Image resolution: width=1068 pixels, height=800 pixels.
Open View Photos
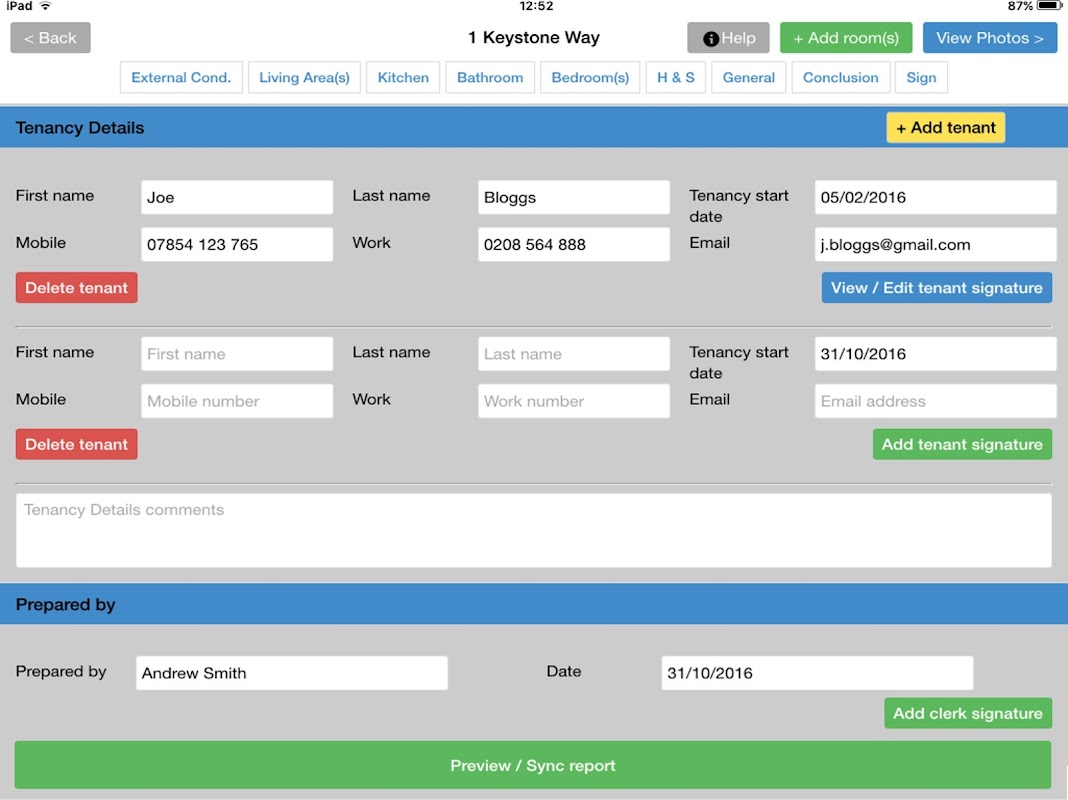click(x=990, y=38)
